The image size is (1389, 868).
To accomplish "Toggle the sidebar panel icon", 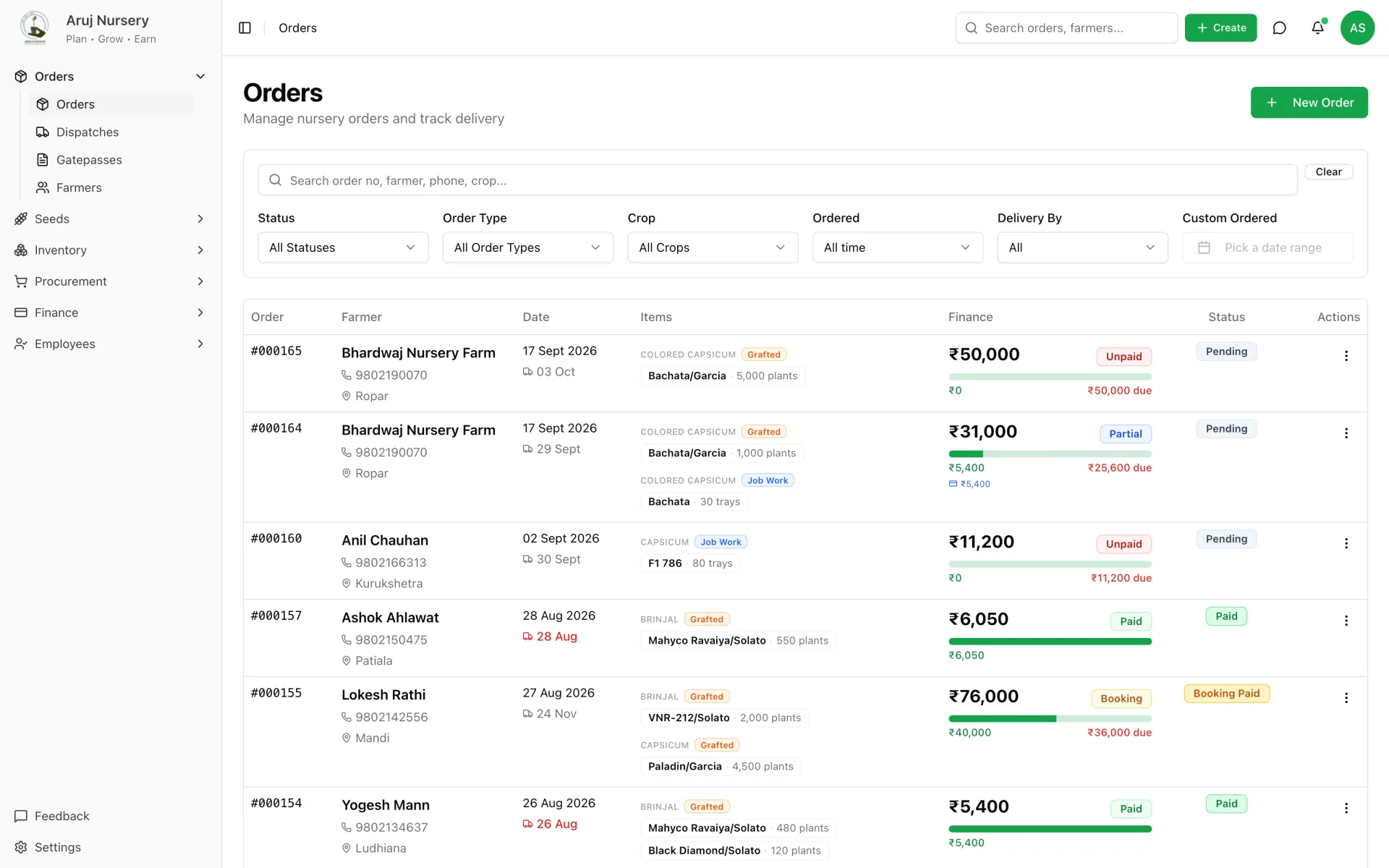I will pyautogui.click(x=245, y=27).
